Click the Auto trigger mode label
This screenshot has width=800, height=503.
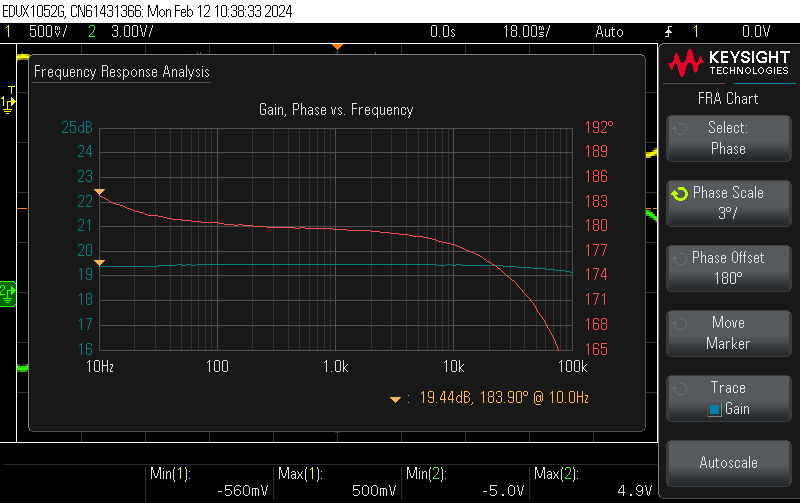(x=609, y=32)
